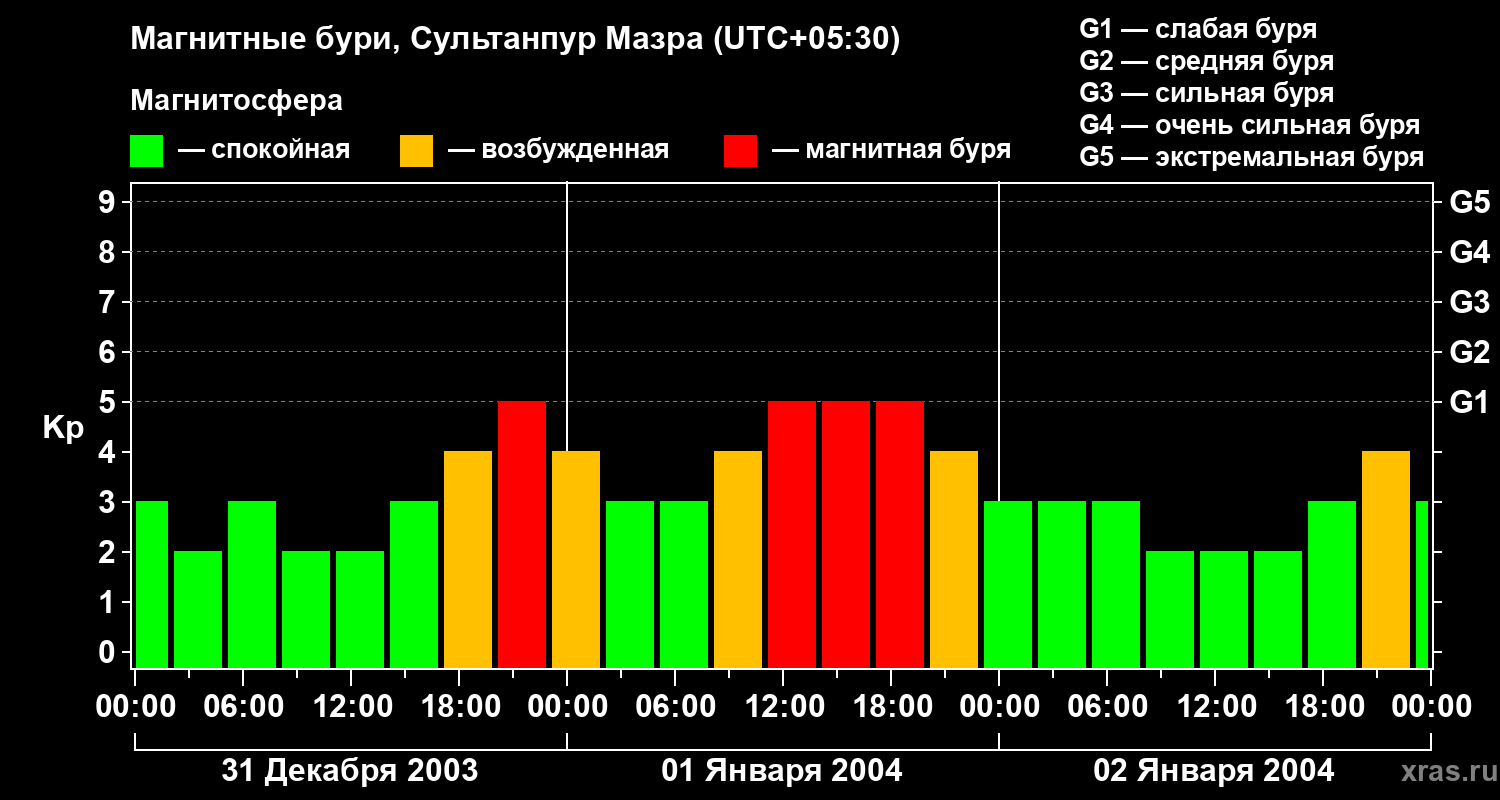Screen dimensions: 1500x800
Task: Click the 'G3' tick label on the right axis
Action: tap(1469, 302)
